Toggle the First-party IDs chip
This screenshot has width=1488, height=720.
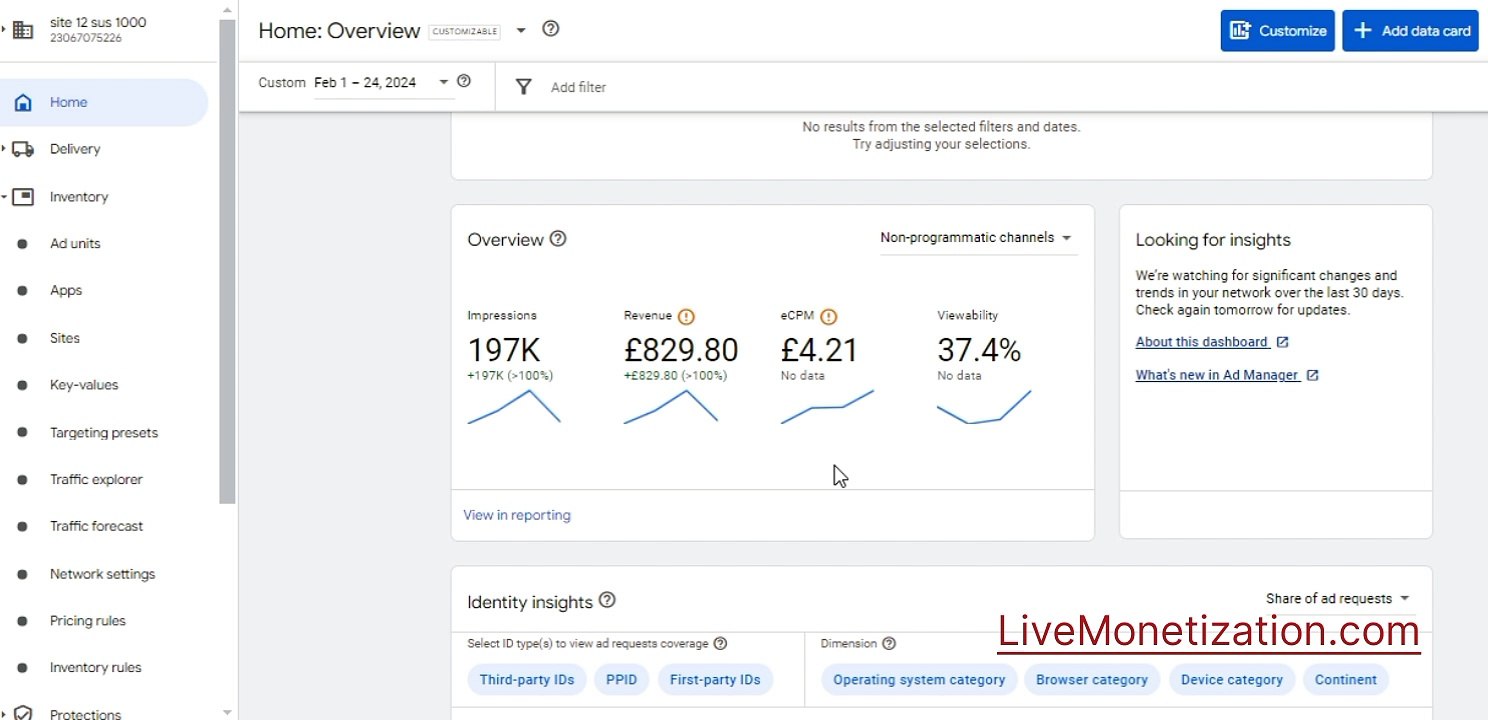pos(715,680)
